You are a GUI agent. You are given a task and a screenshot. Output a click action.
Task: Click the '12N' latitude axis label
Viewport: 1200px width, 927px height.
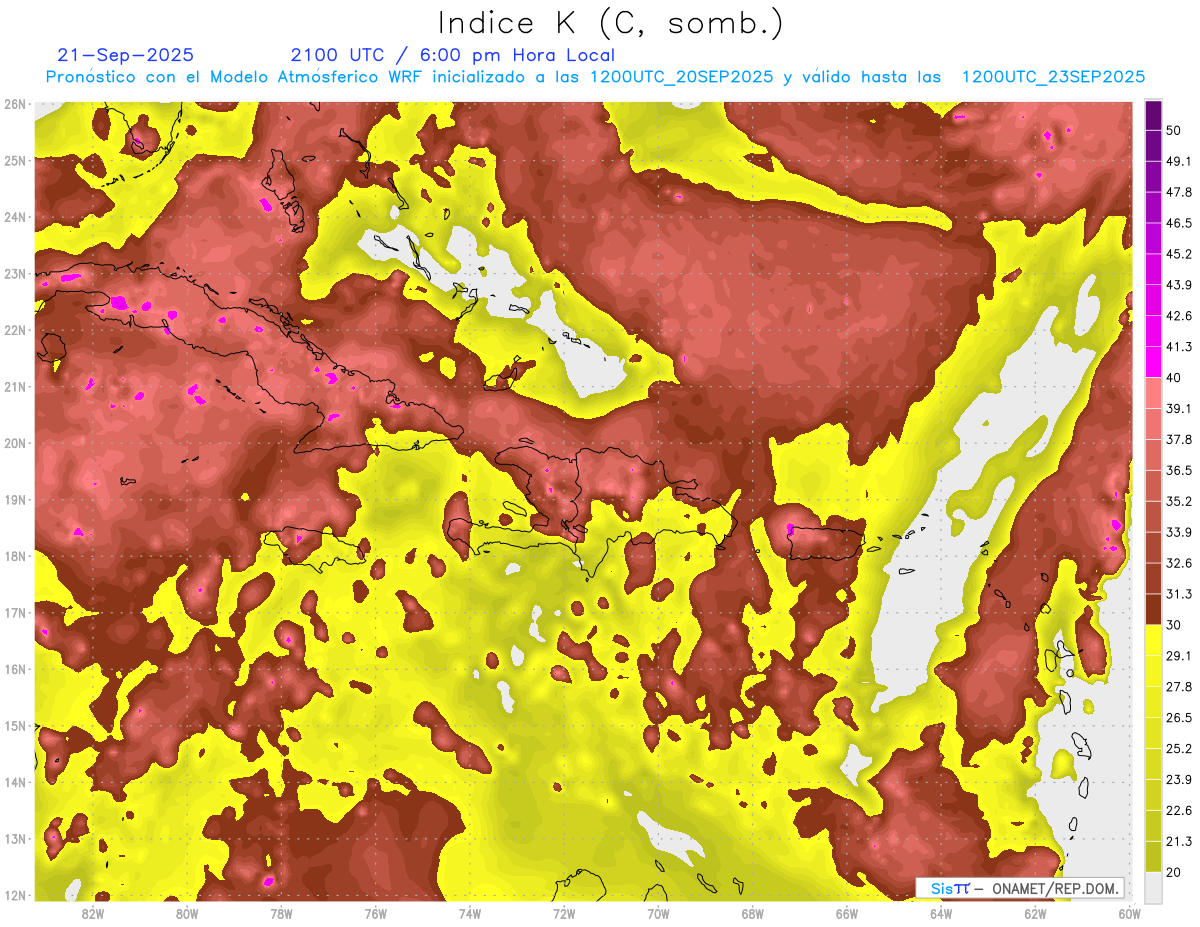point(14,895)
